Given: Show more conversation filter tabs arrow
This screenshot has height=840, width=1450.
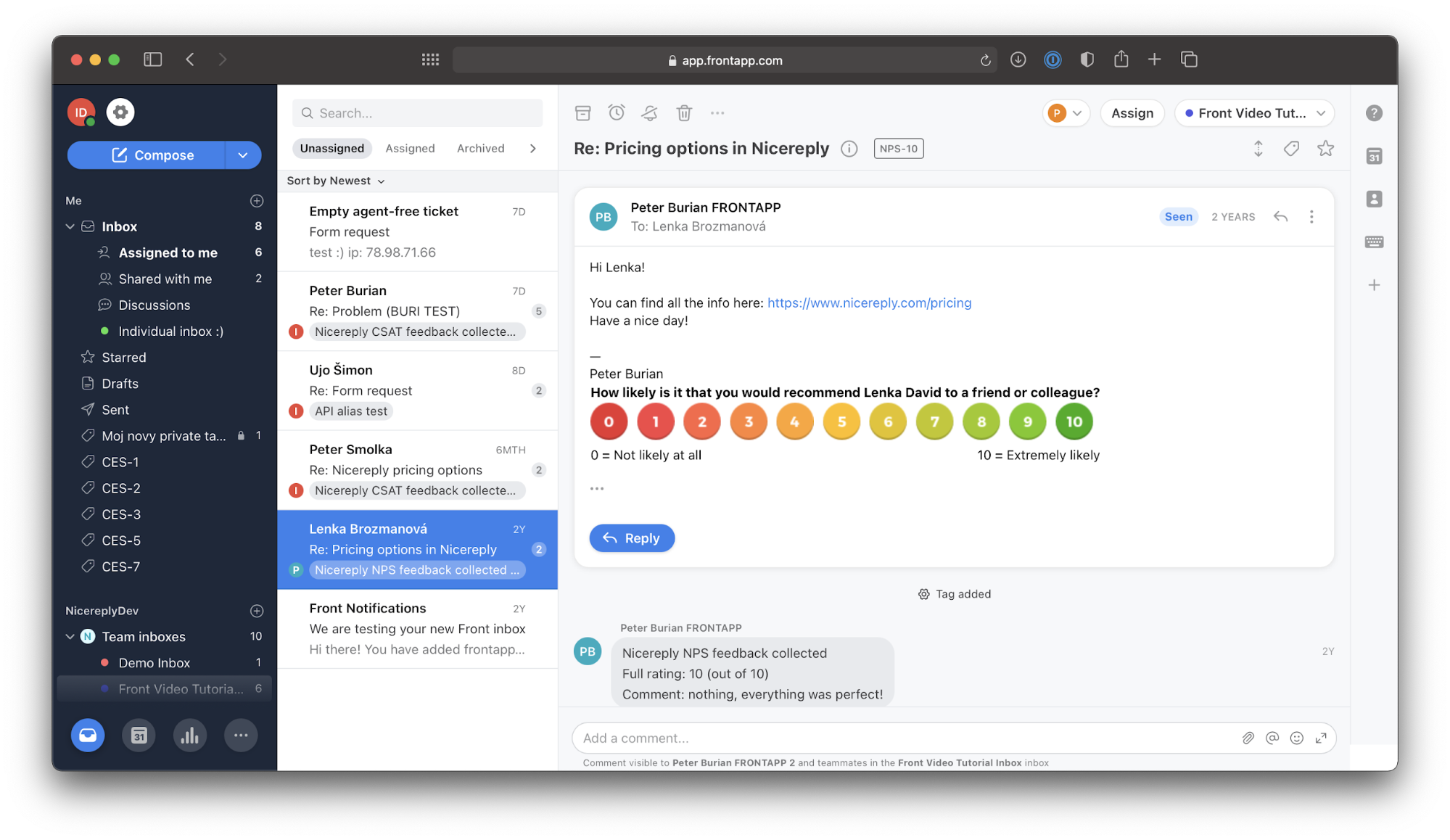Looking at the screenshot, I should pos(533,148).
